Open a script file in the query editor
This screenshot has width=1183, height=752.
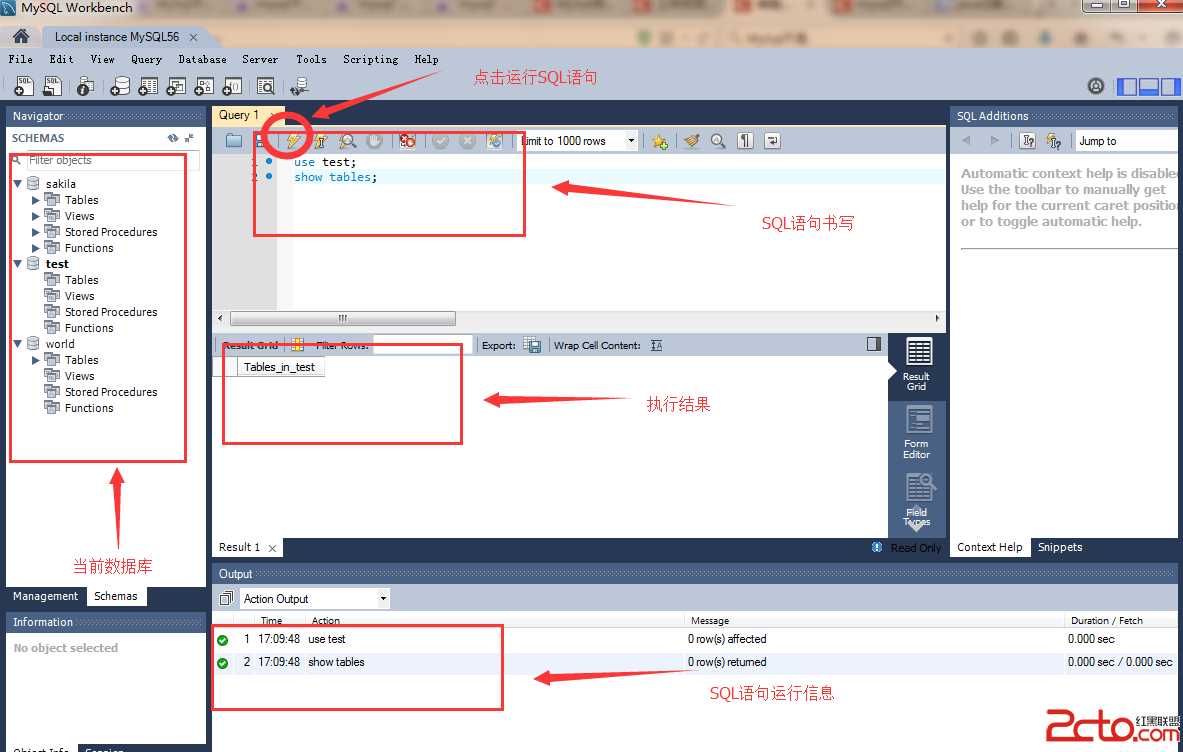tap(234, 140)
